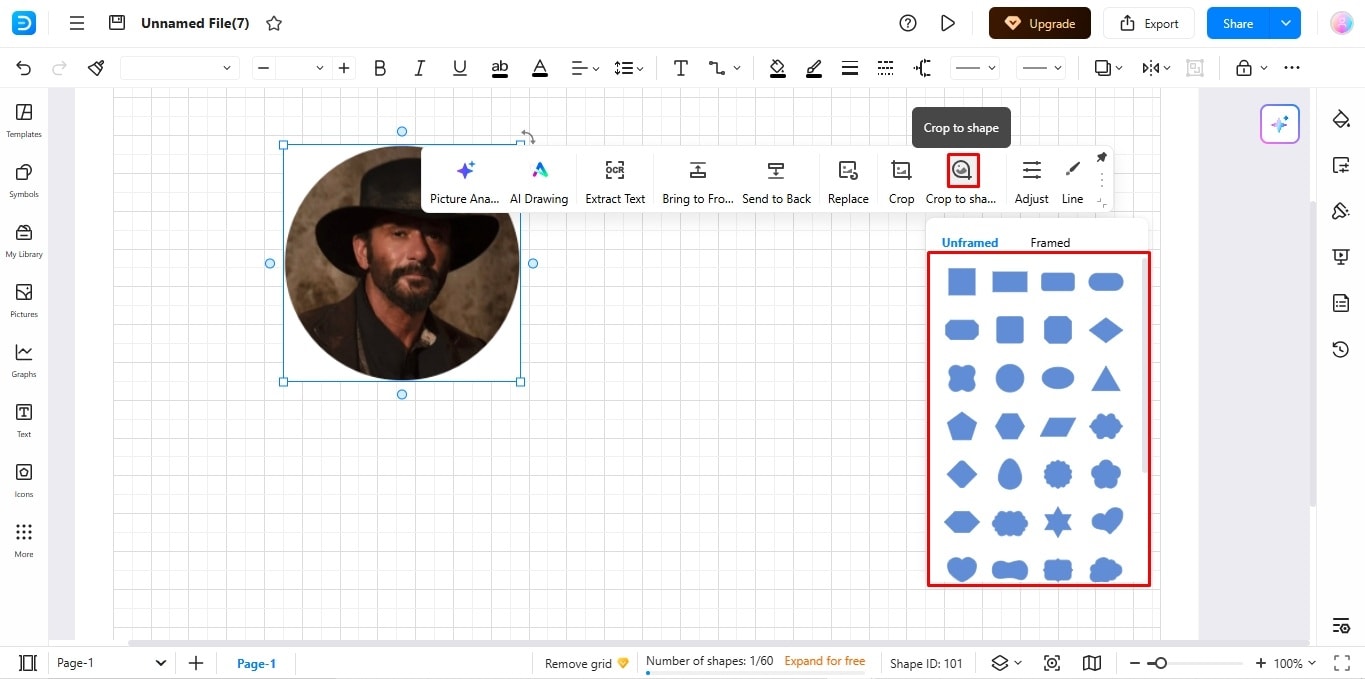The height and width of the screenshot is (679, 1365).
Task: Open the Page-1 selector dropdown
Action: click(x=111, y=663)
